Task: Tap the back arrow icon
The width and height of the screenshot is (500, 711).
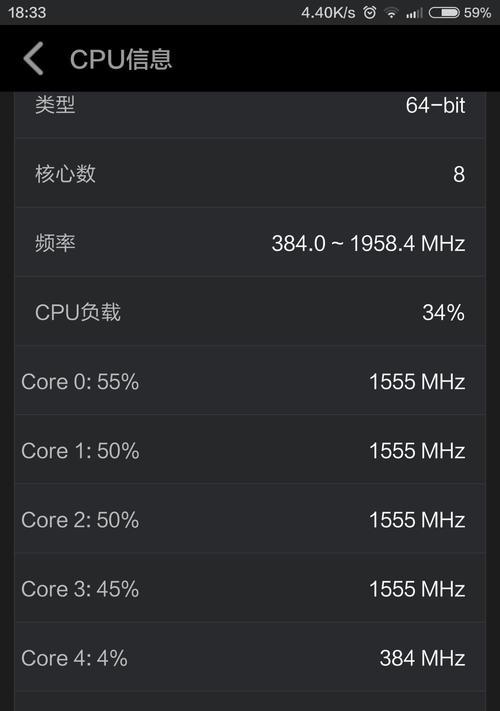Action: pyautogui.click(x=33, y=58)
